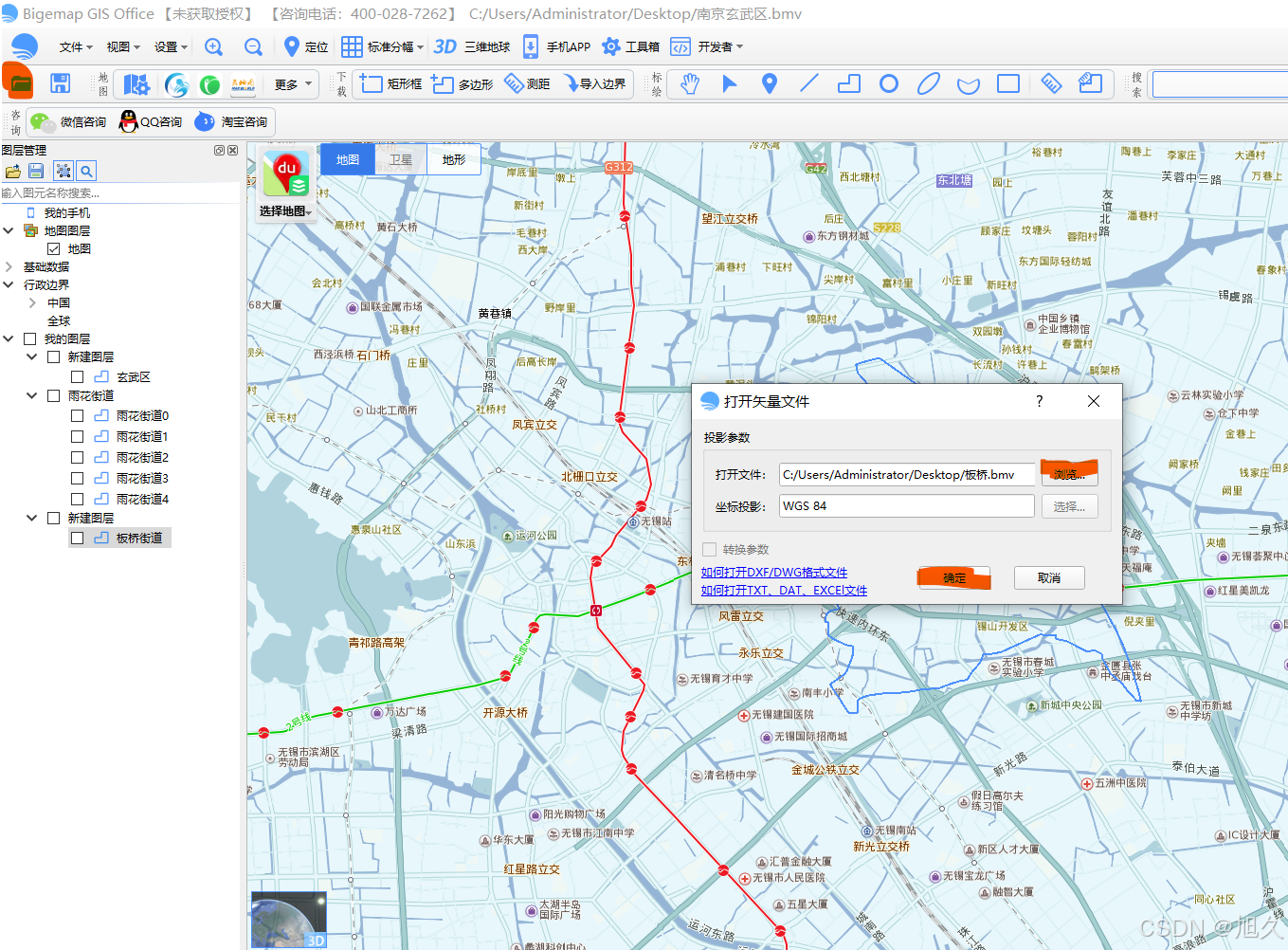1288x950 pixels.
Task: Toggle the 雨花街道2 checkbox
Action: [x=78, y=457]
